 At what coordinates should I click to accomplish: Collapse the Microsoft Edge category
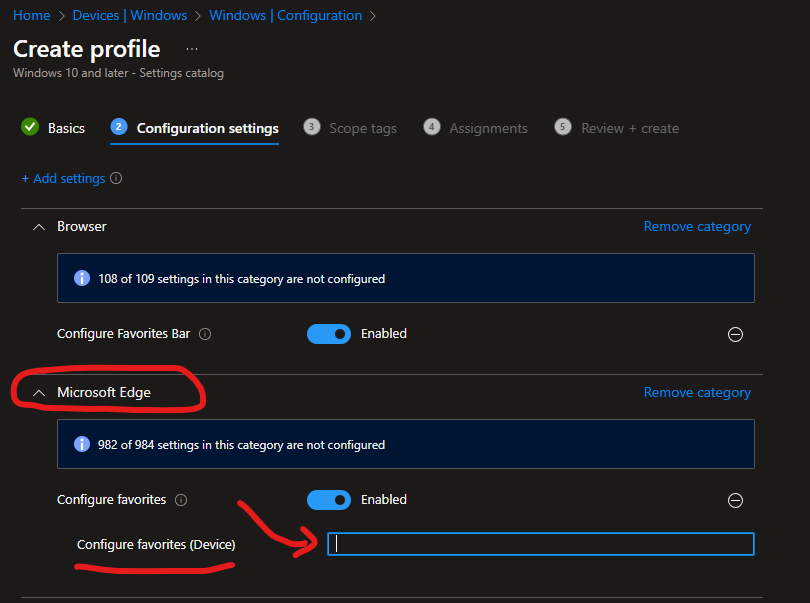pyautogui.click(x=39, y=393)
